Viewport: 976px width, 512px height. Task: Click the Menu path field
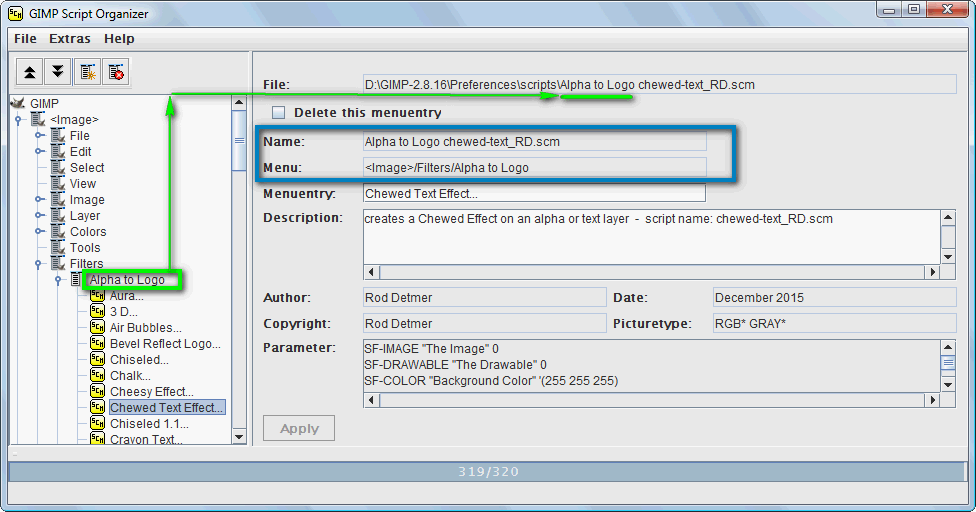click(x=535, y=167)
